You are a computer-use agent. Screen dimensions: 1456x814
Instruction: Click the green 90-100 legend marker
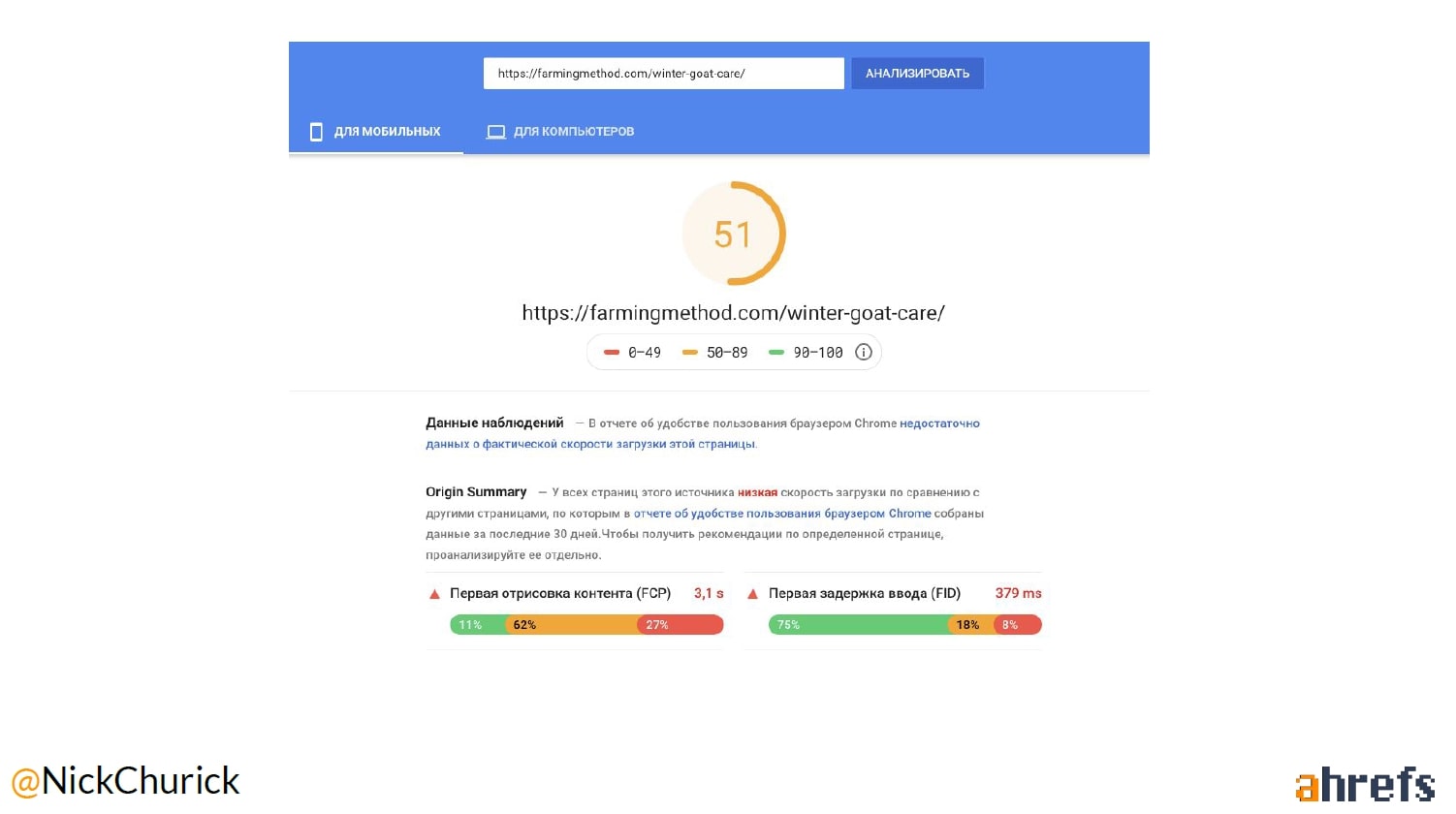click(776, 353)
